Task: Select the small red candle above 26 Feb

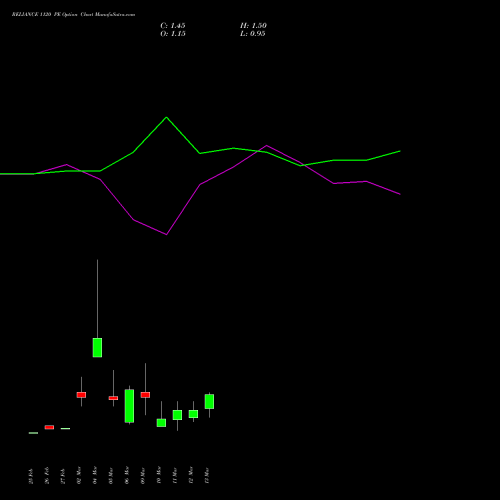Action: click(49, 427)
